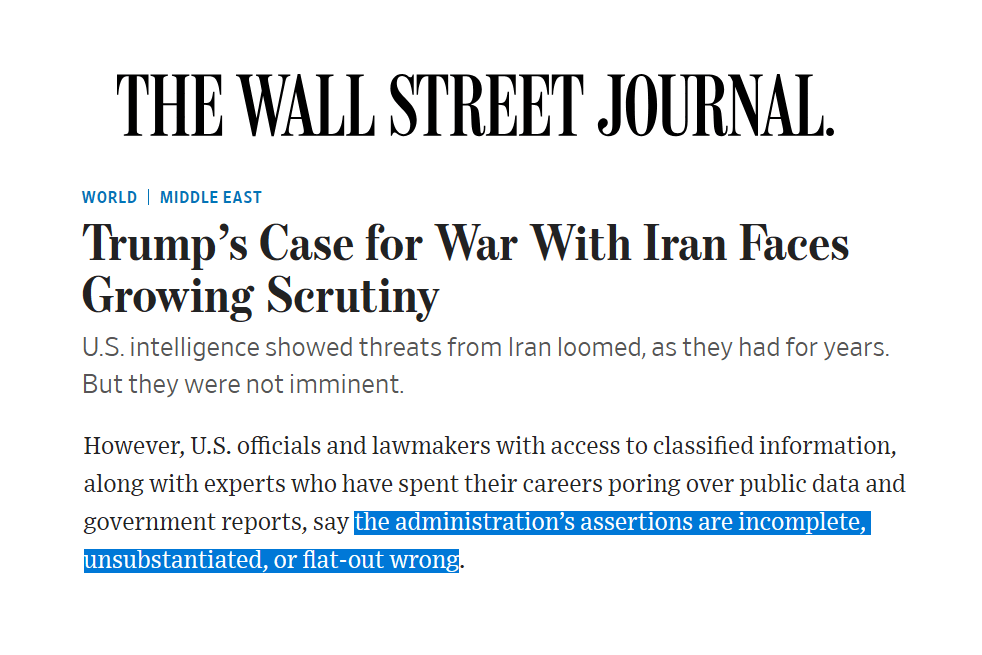Click the word "JOURNAL." in the masthead
982x655 pixels.
pos(715,105)
